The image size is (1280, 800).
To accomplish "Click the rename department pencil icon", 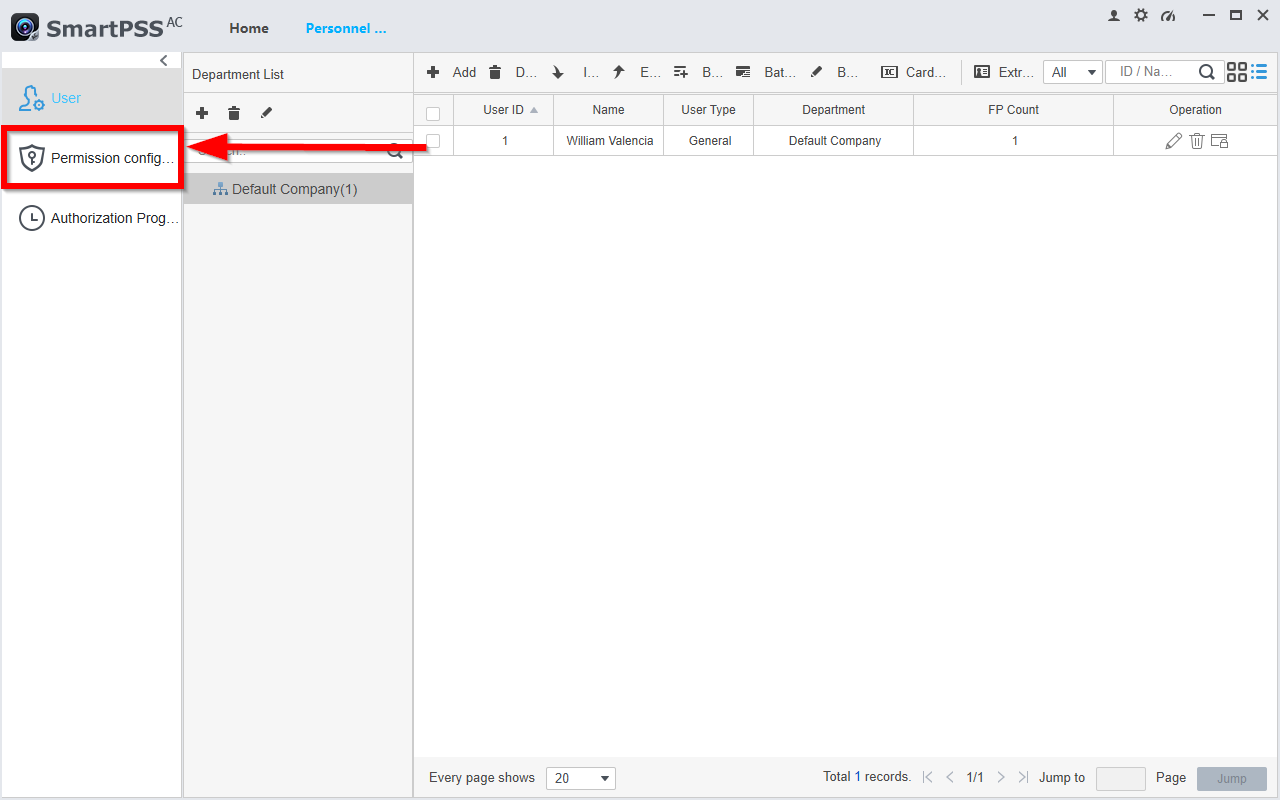I will (x=266, y=113).
